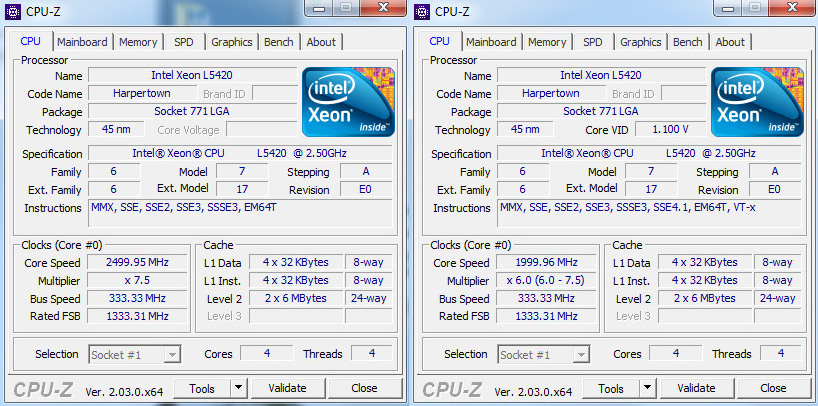Click Revision E0 in left window

(366, 189)
